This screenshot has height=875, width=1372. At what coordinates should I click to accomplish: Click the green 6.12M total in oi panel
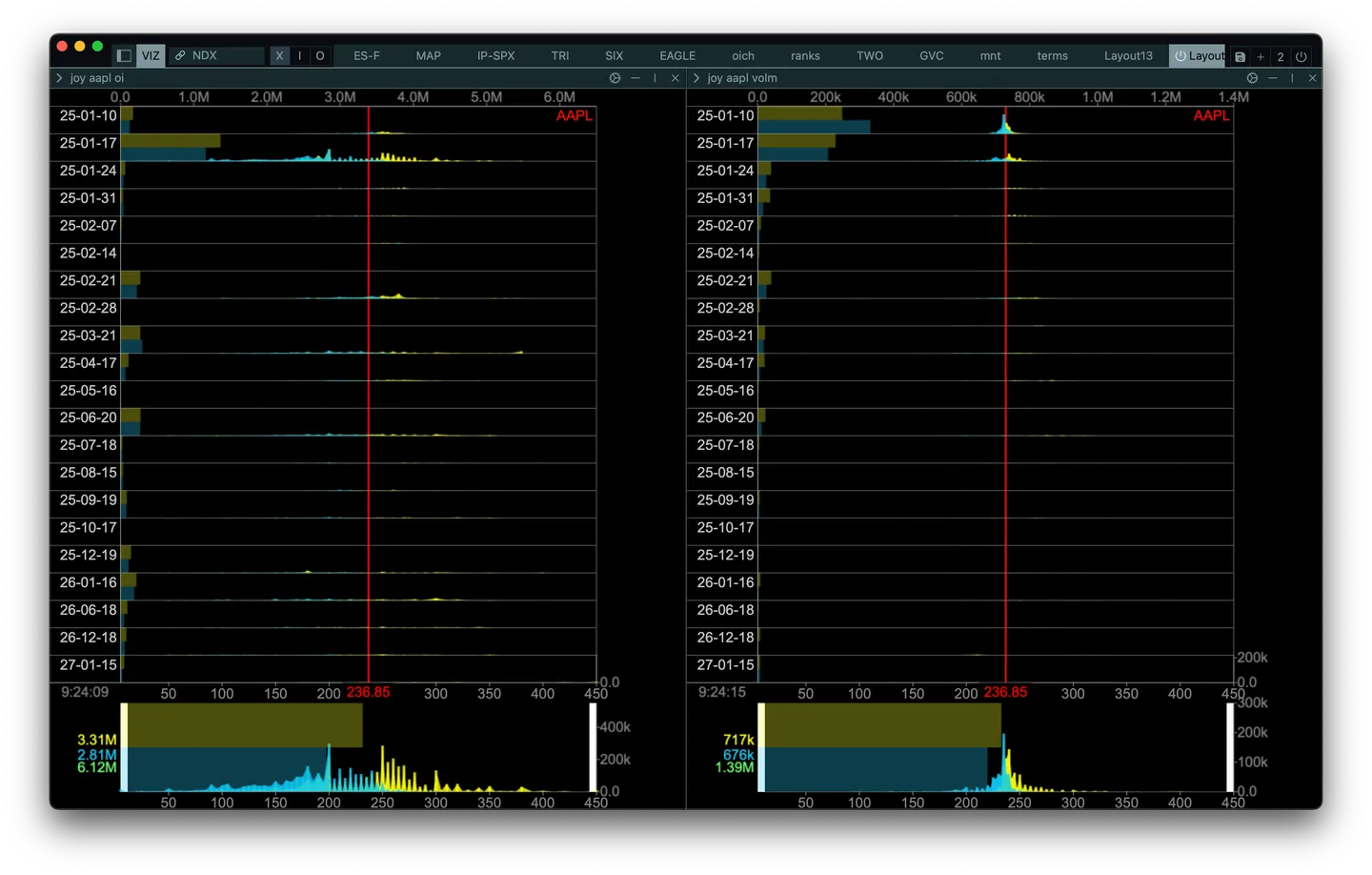[97, 767]
